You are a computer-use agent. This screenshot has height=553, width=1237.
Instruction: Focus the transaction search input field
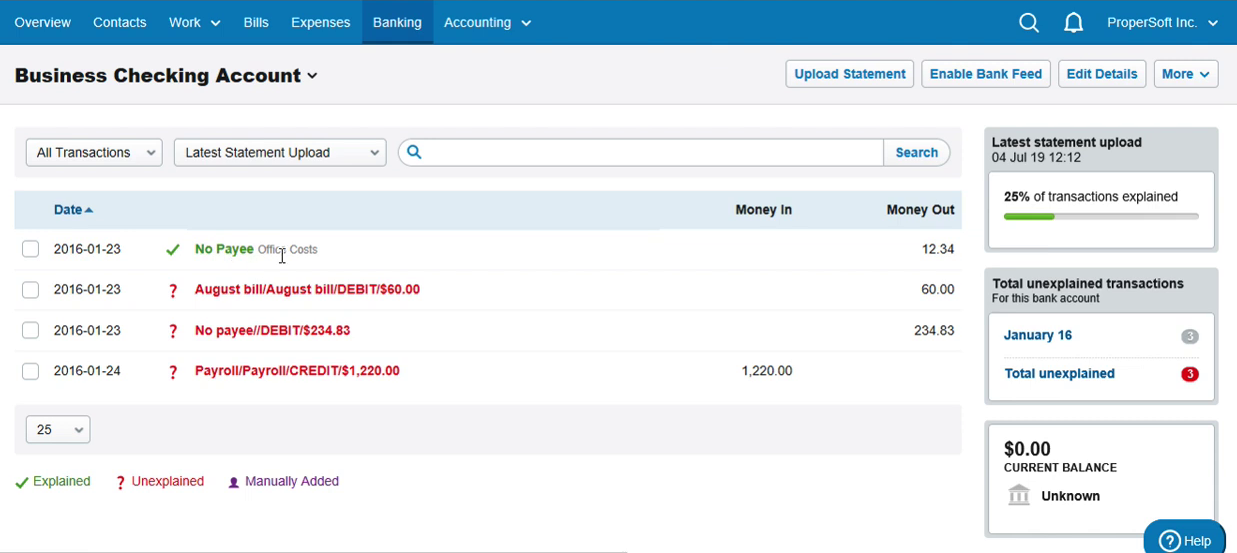[655, 152]
